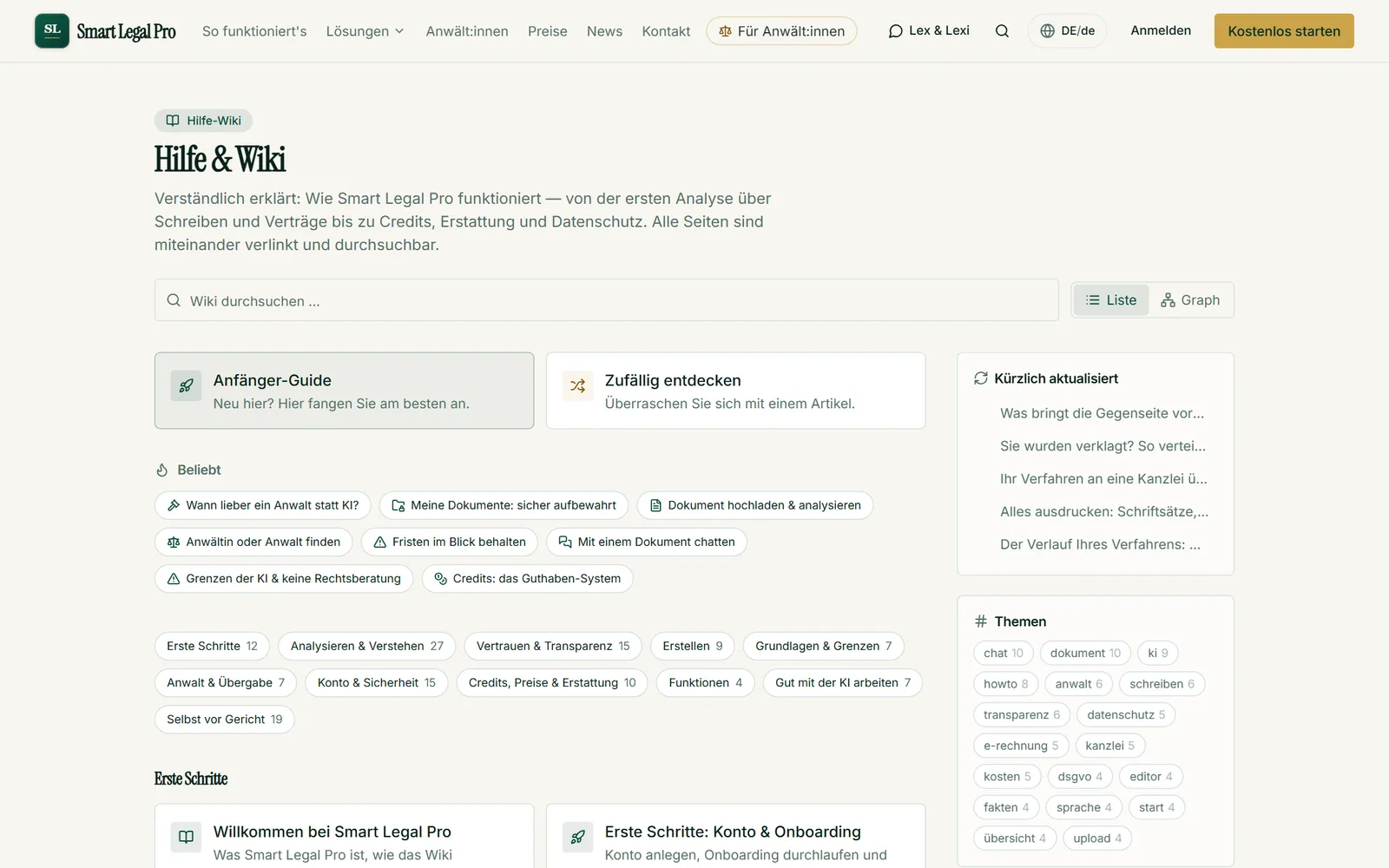Go to Preise in navigation
The width and height of the screenshot is (1389, 868).
point(548,31)
